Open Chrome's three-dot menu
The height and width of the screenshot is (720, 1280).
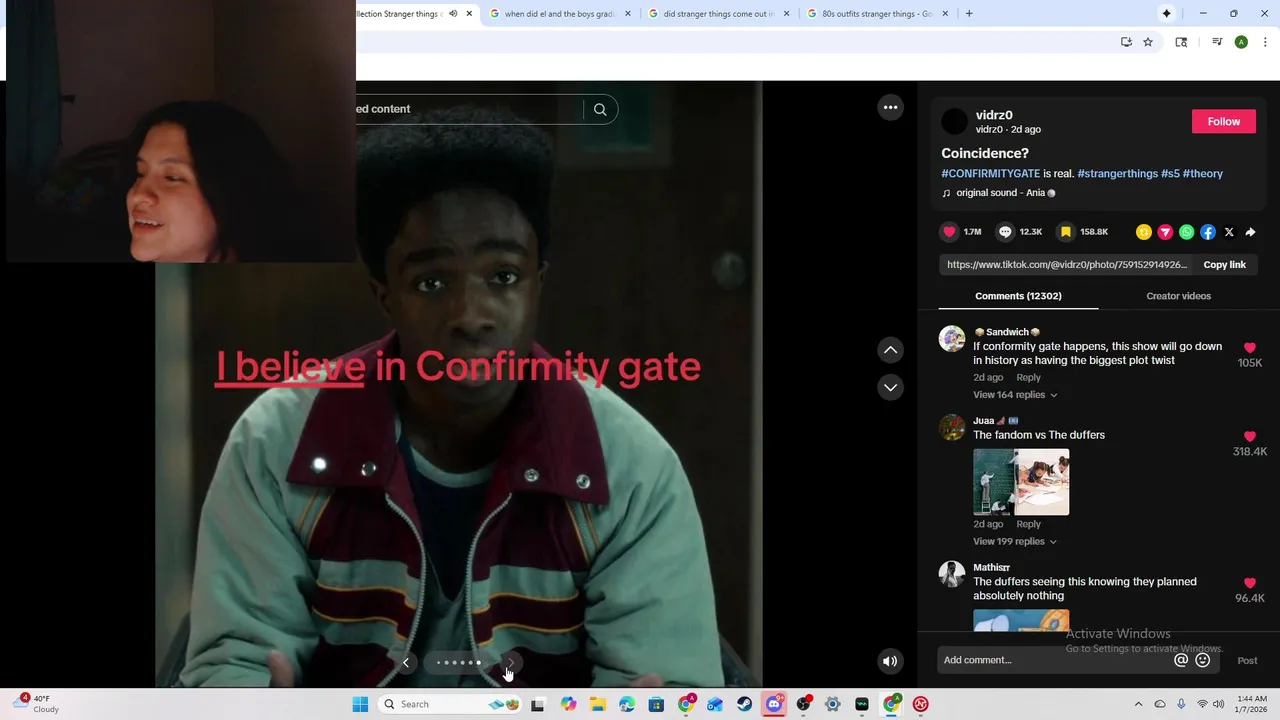pyautogui.click(x=1265, y=42)
